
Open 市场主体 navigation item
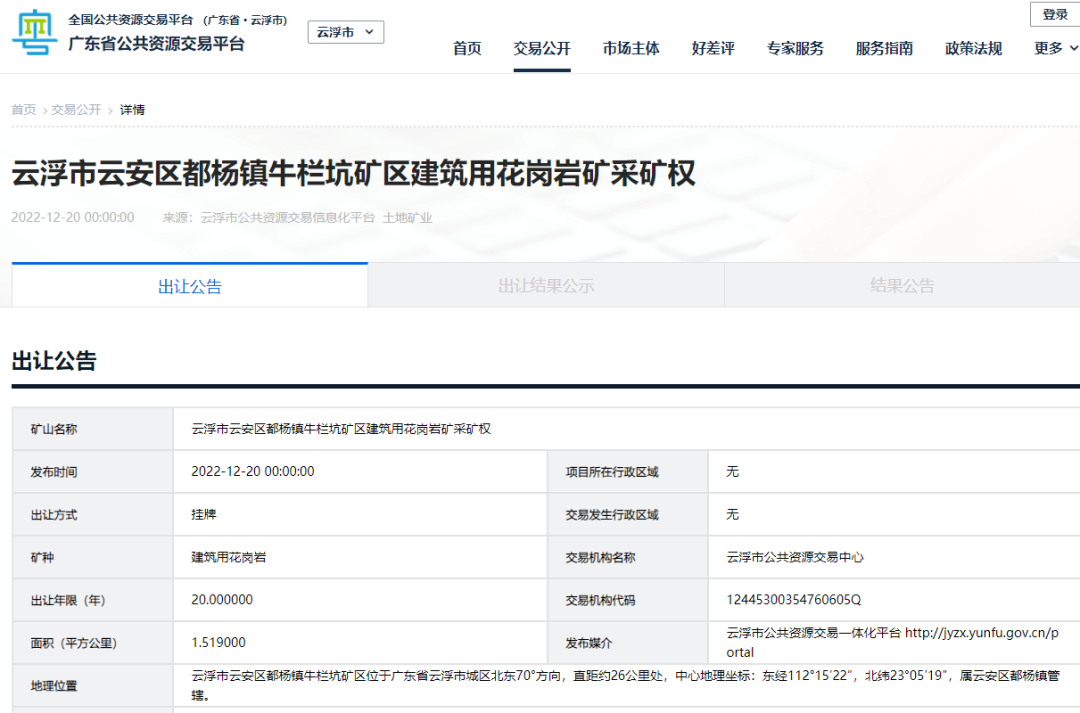(631, 48)
